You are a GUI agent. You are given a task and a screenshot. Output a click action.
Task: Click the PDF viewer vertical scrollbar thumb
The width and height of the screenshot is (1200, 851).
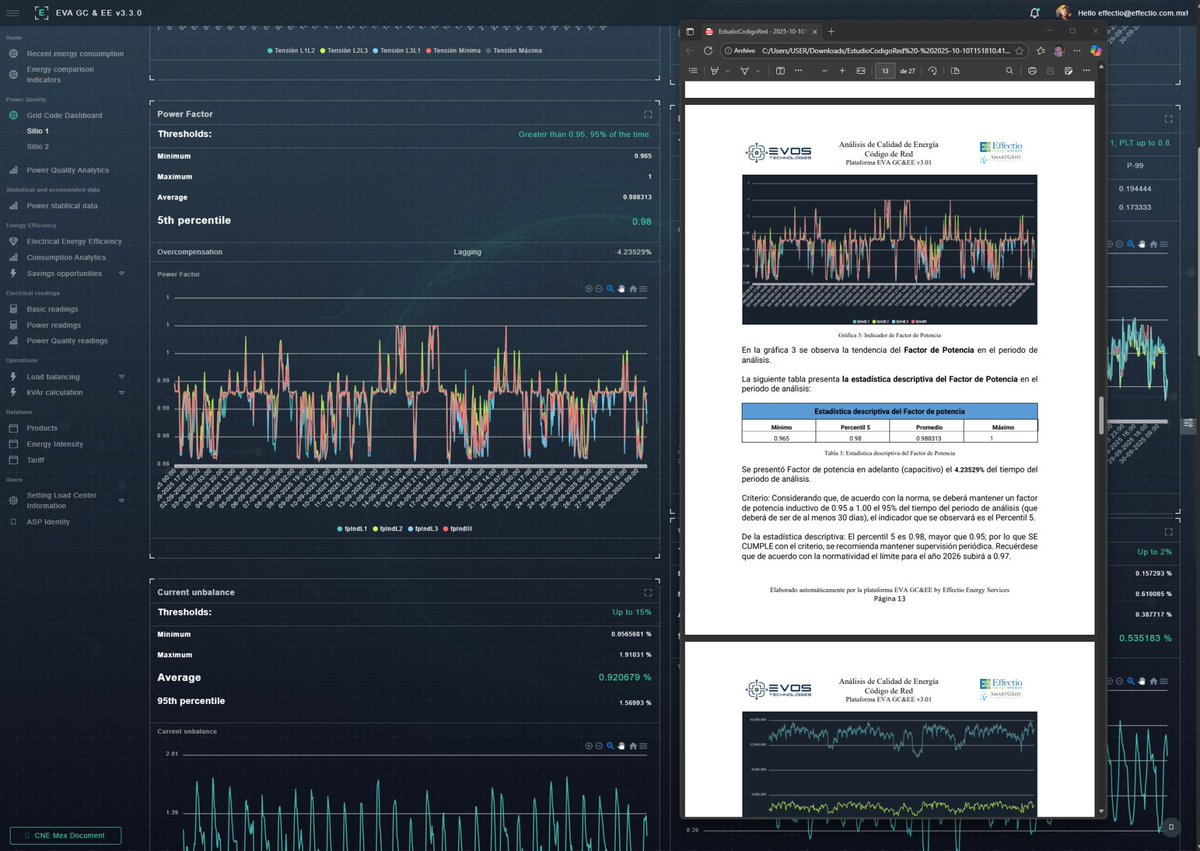[x=1102, y=413]
